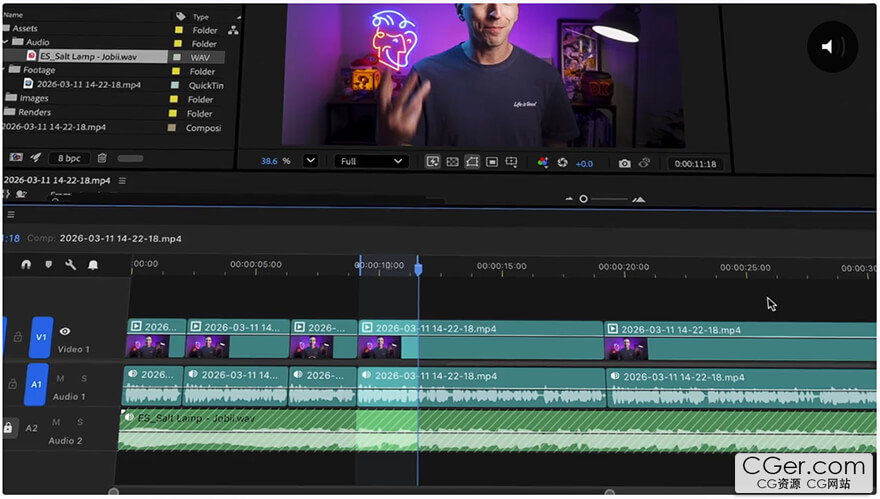The image size is (880, 499).
Task: Click the marker shield icon in timeline
Action: [48, 265]
